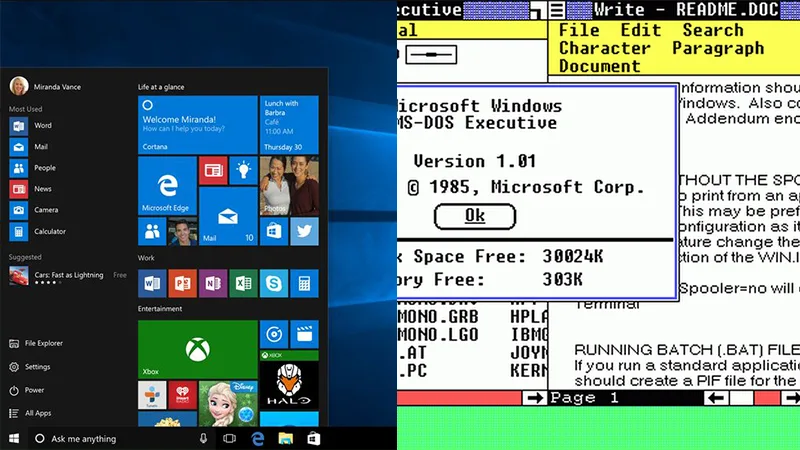This screenshot has width=800, height=450.
Task: Open the Tips lightbulb tile
Action: [x=243, y=170]
